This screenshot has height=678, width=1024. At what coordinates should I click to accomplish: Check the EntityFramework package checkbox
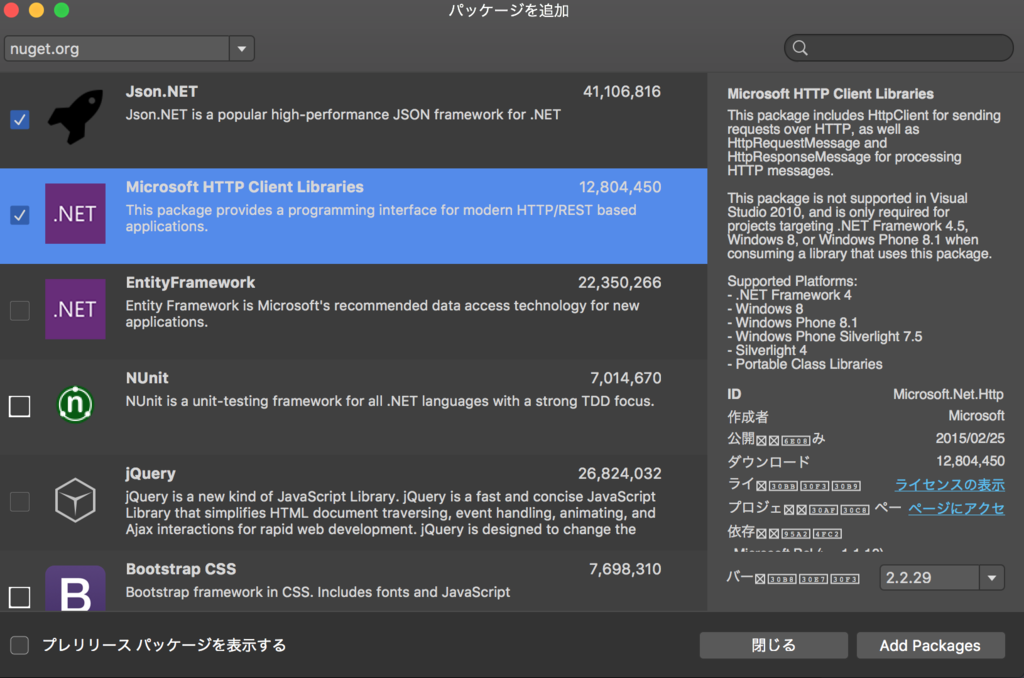(x=20, y=310)
